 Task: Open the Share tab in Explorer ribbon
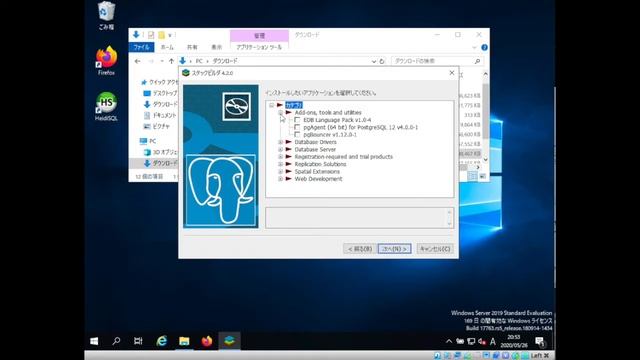192,47
